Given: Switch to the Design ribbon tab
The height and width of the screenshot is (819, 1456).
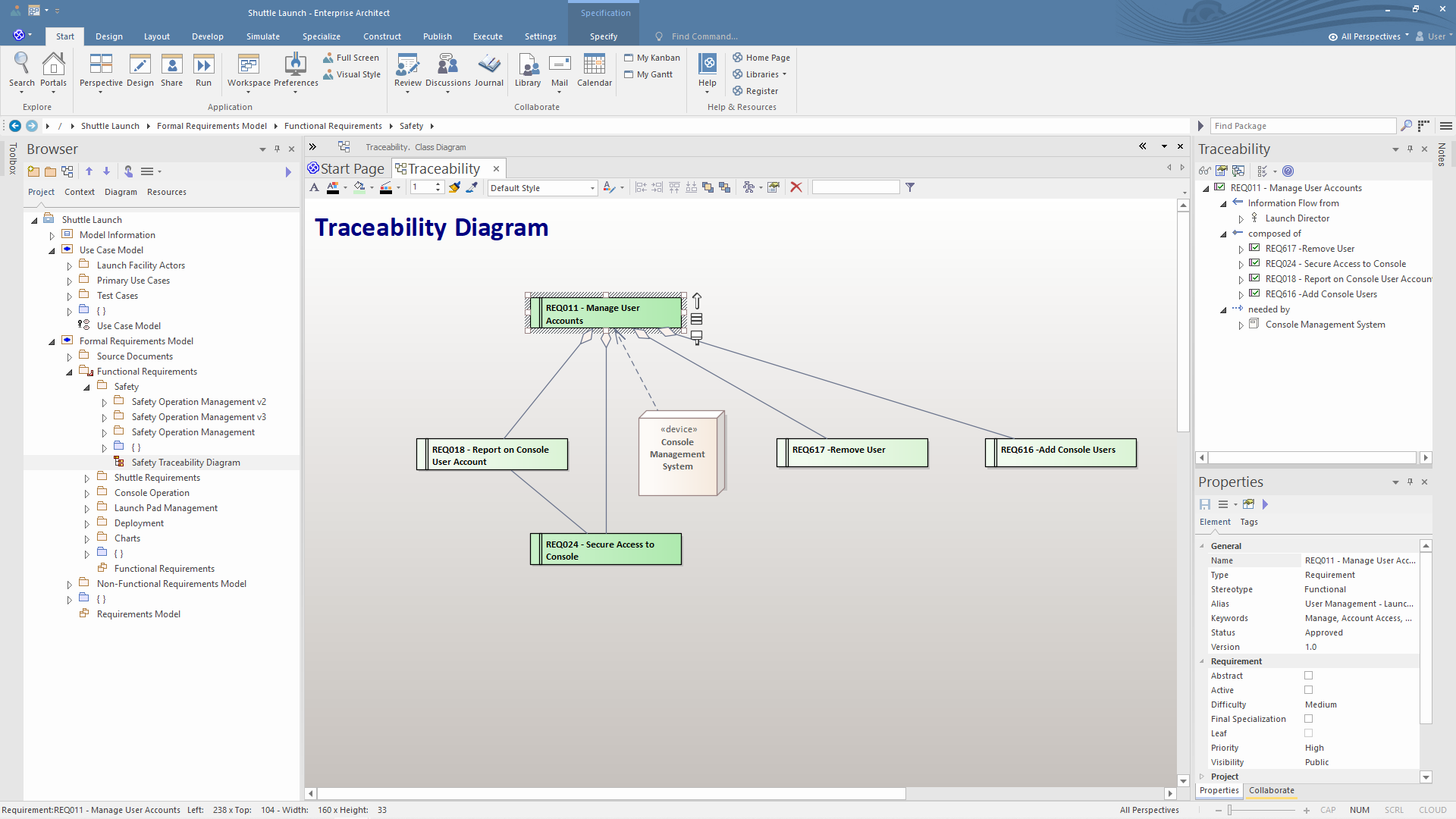Looking at the screenshot, I should (109, 36).
